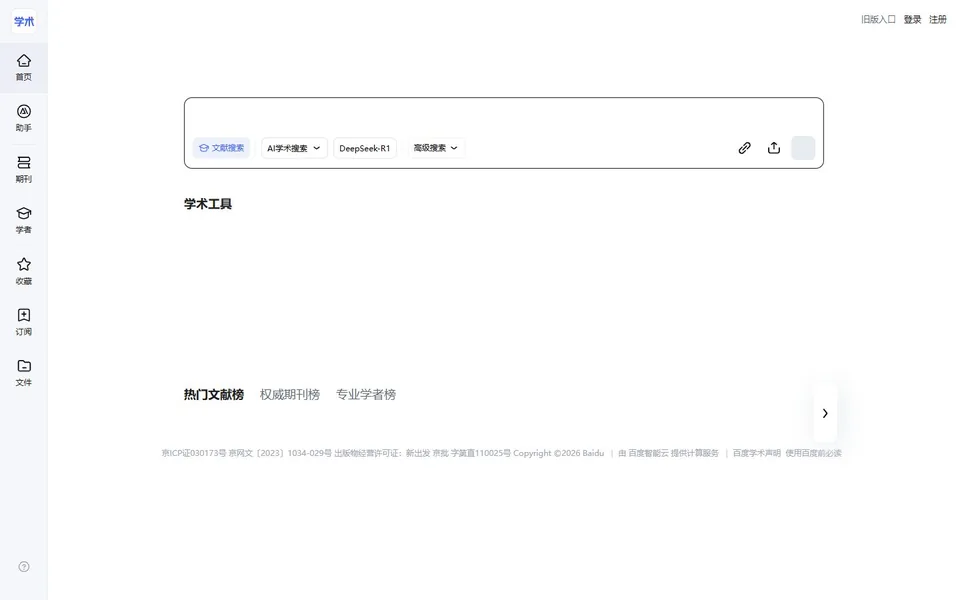Open the 京ICP证030173号 footer link
Screen dimensions: 960x600
tap(193, 453)
